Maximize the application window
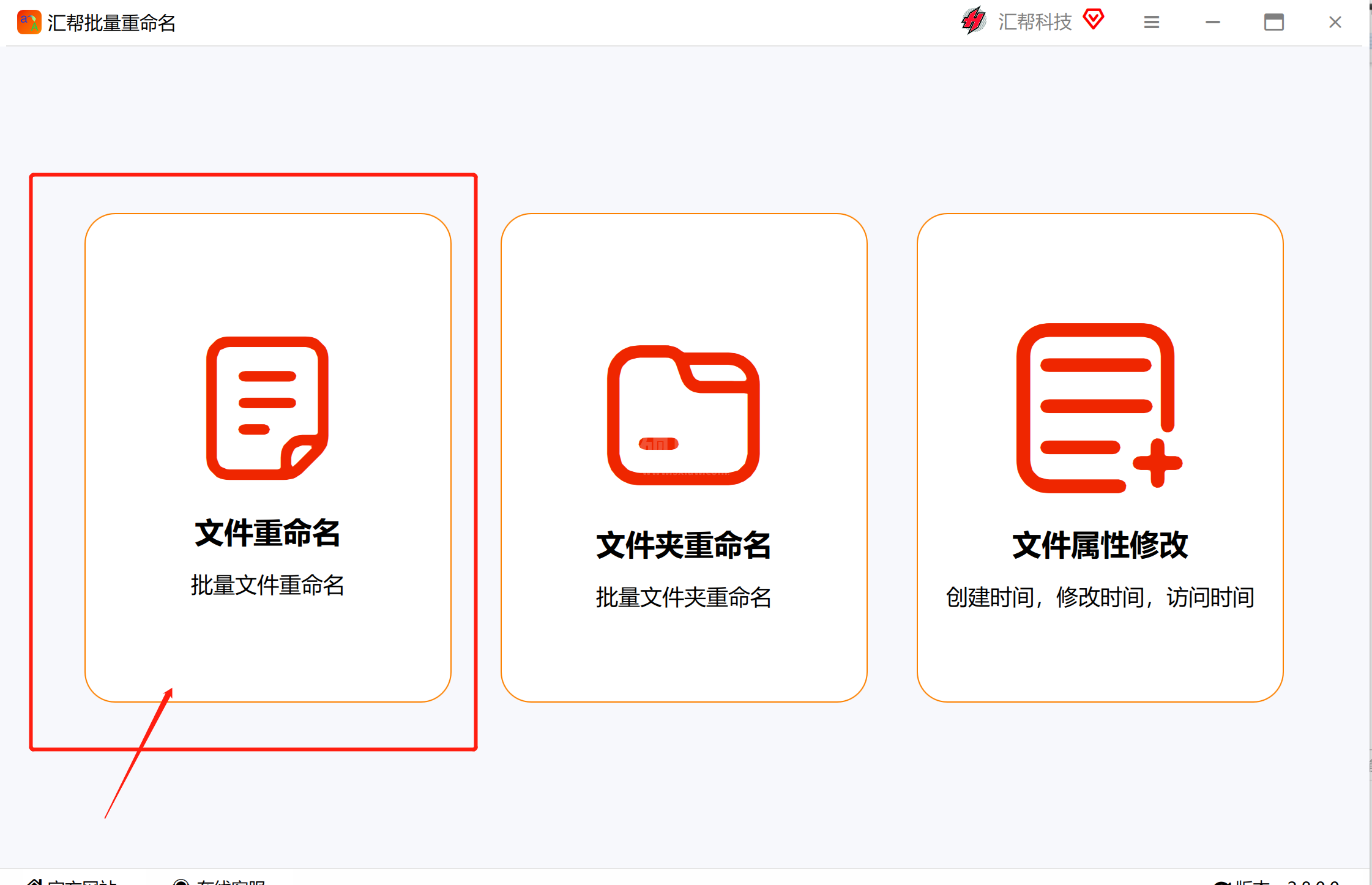This screenshot has height=885, width=1372. click(x=1274, y=23)
